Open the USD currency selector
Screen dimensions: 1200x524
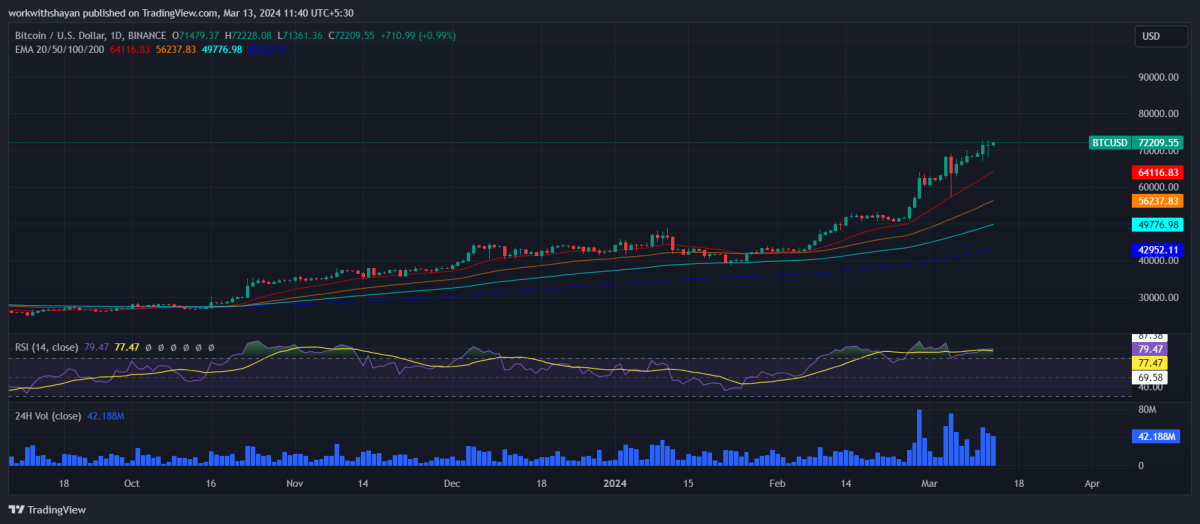click(x=1150, y=37)
